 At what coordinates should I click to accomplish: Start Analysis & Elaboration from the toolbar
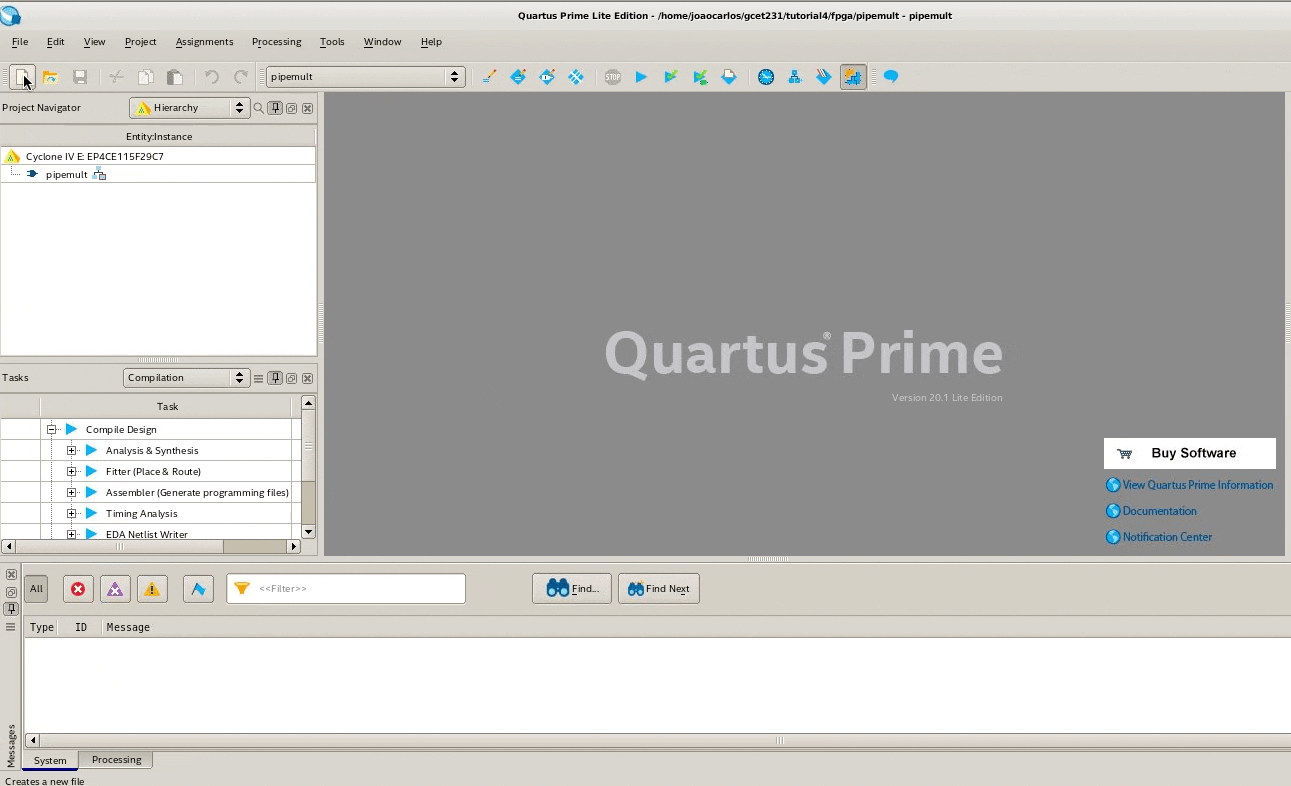pyautogui.click(x=671, y=77)
